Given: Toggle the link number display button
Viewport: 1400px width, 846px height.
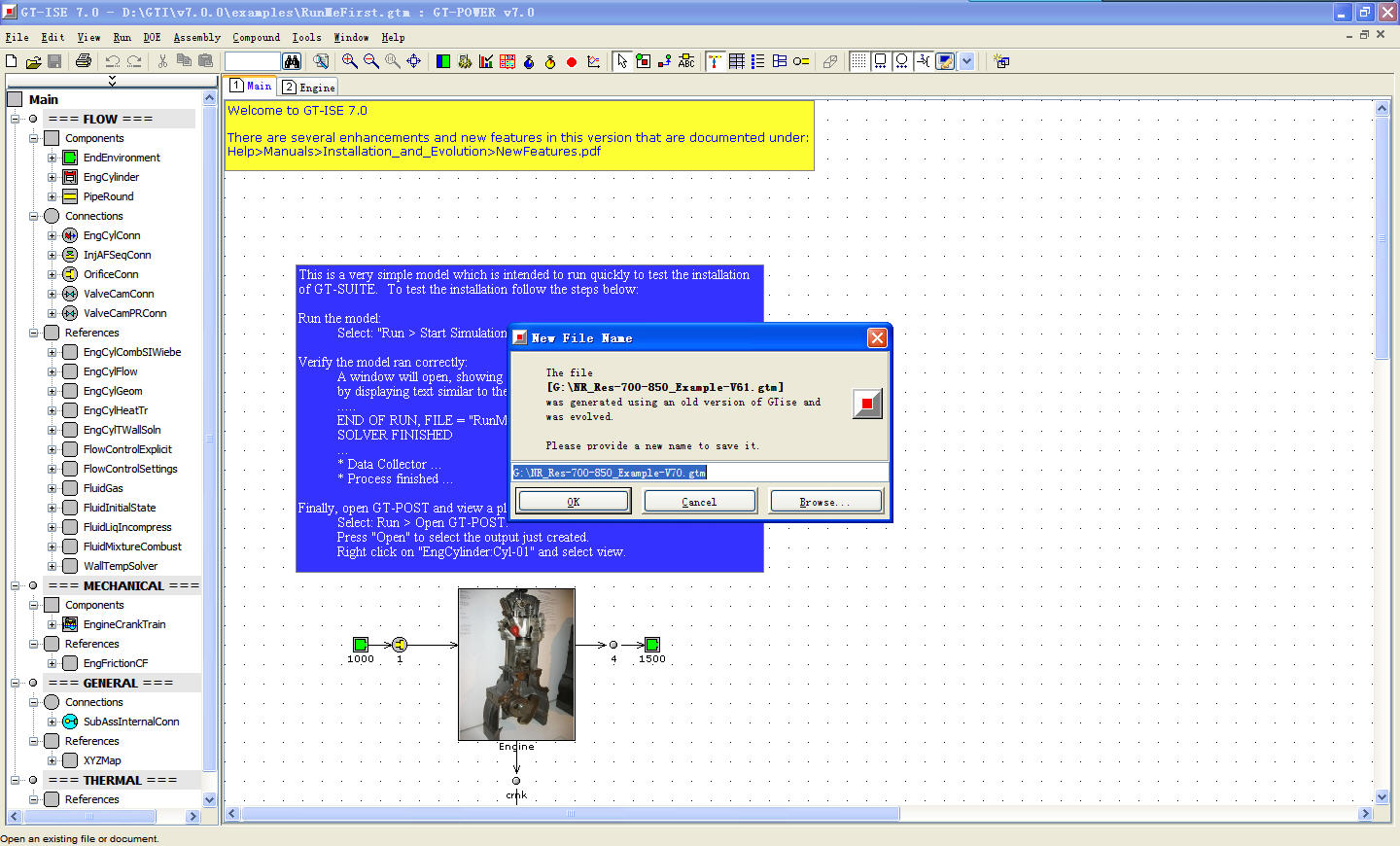Looking at the screenshot, I should click(x=924, y=61).
